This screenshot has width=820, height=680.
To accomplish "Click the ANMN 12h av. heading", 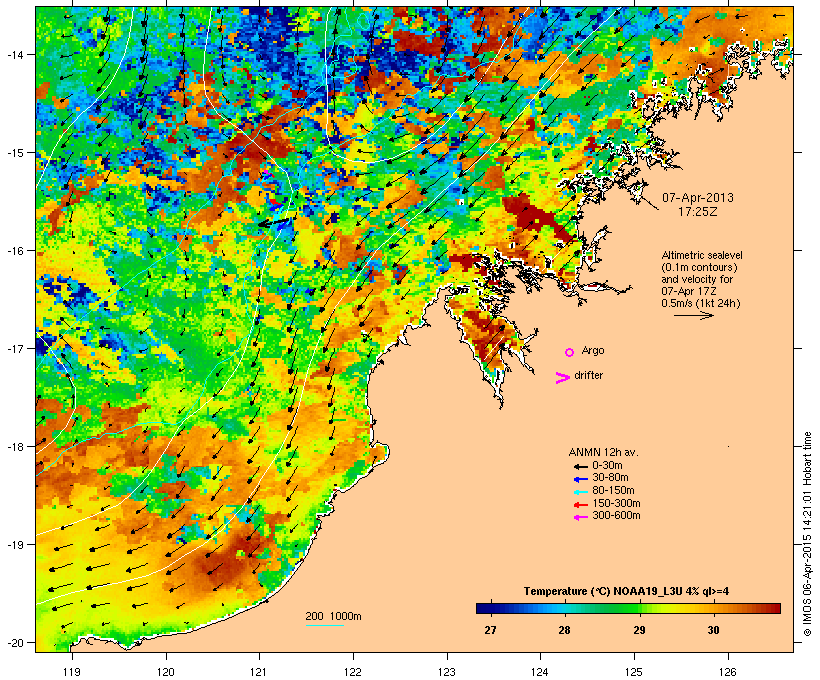I will [x=603, y=452].
